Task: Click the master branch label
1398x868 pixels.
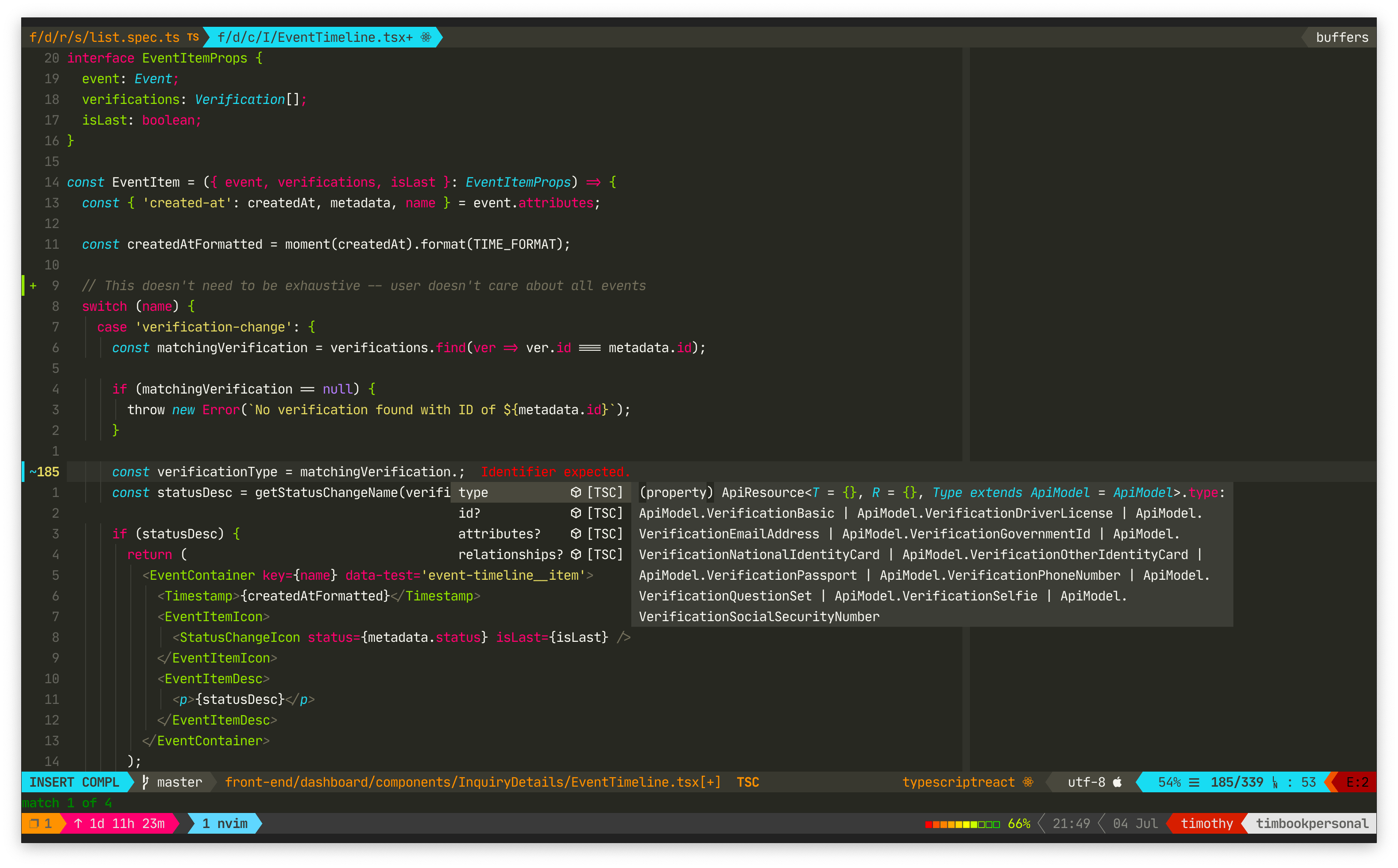Action: click(180, 782)
